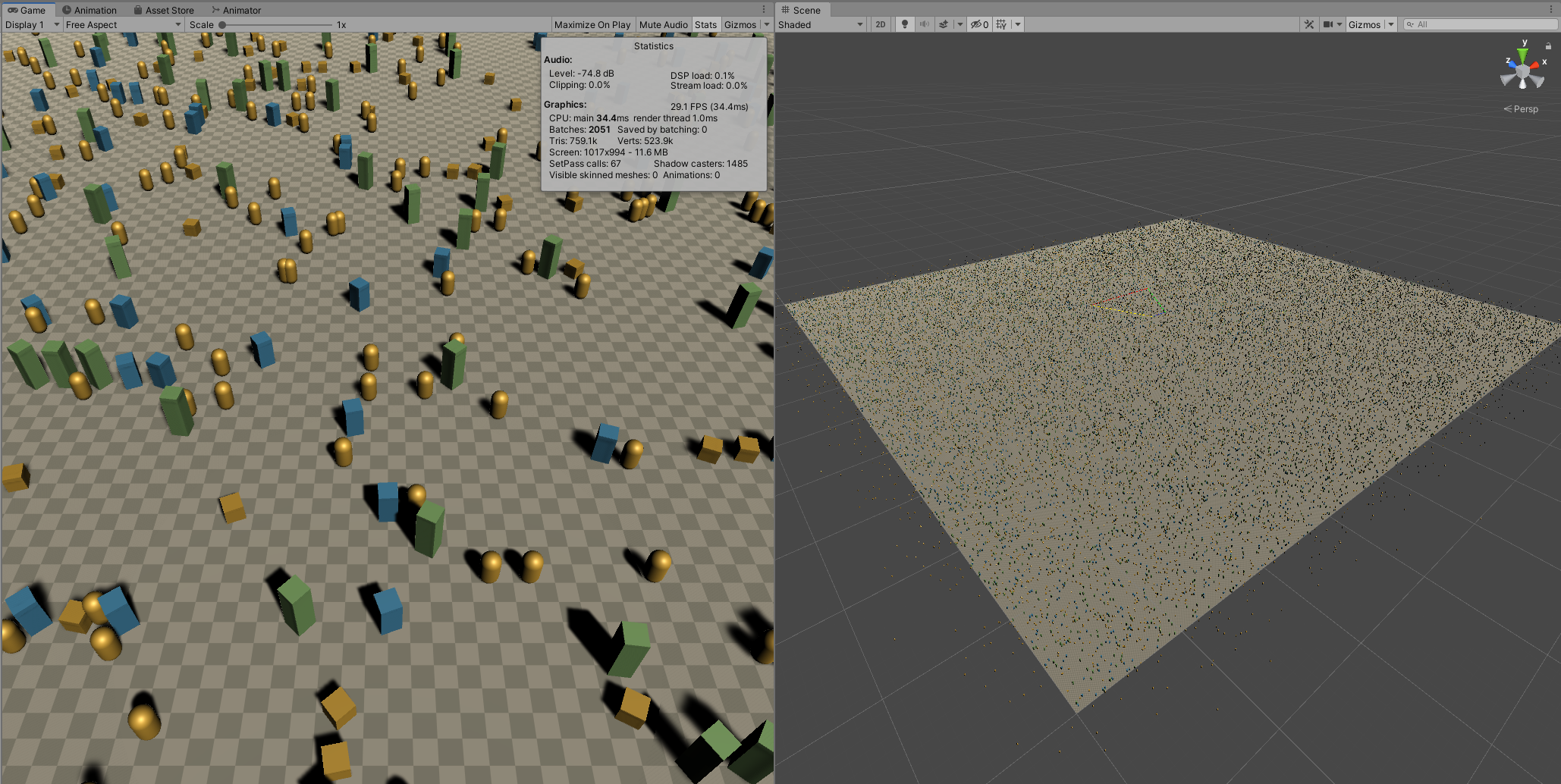This screenshot has height=784, width=1561.
Task: Expand Scene camera dropdown arrow
Action: (x=1340, y=24)
